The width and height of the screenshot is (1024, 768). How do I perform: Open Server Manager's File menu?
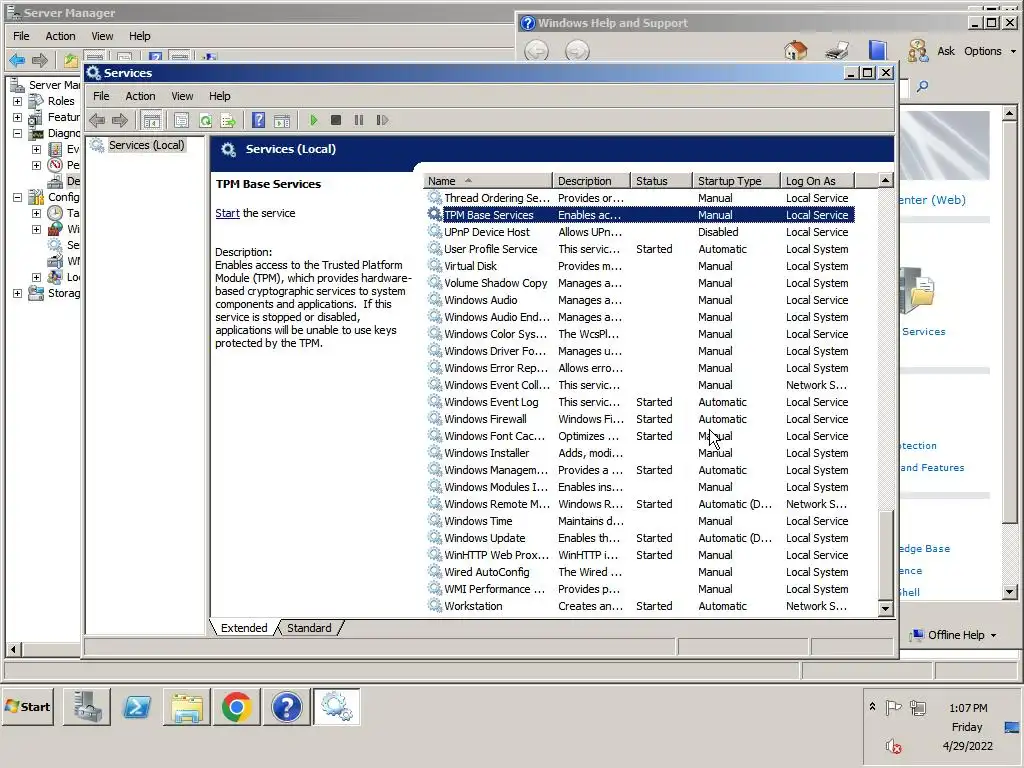pyautogui.click(x=22, y=36)
